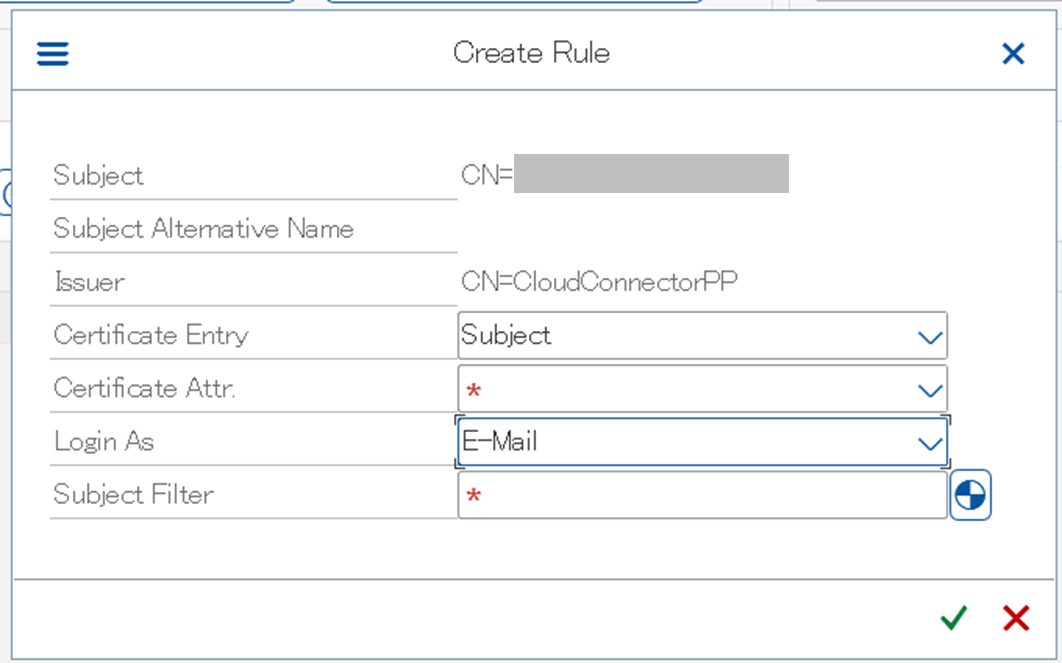Open the Subject Filter pie-chart helper button
Image resolution: width=1062 pixels, height=663 pixels.
pyautogui.click(x=970, y=495)
